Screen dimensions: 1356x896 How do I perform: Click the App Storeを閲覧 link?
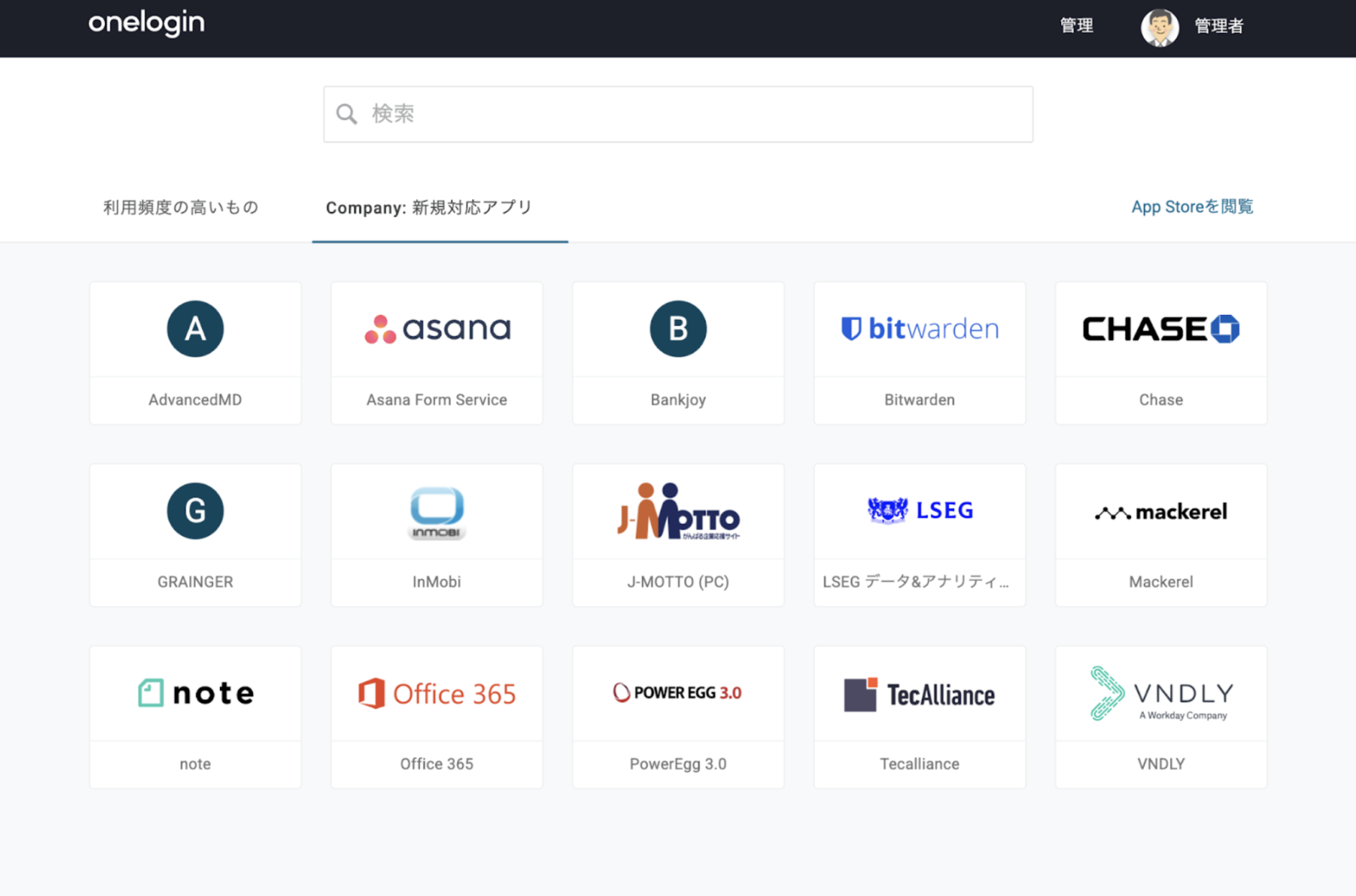pyautogui.click(x=1191, y=207)
